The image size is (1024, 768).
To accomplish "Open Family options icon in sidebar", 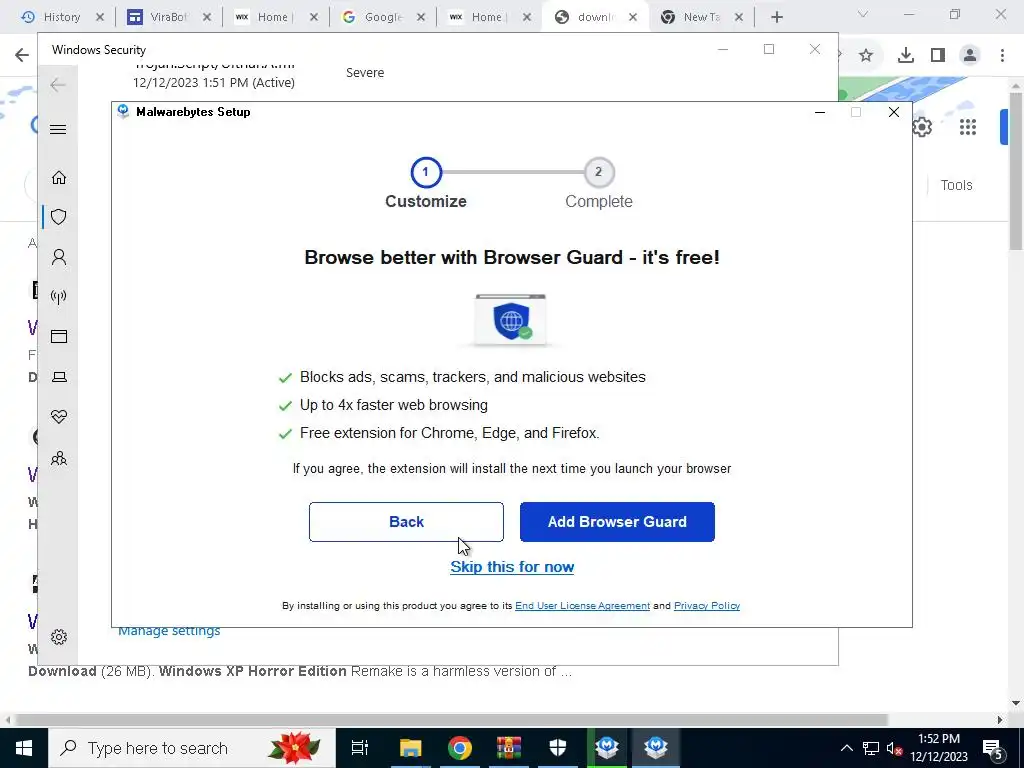I will pos(59,458).
